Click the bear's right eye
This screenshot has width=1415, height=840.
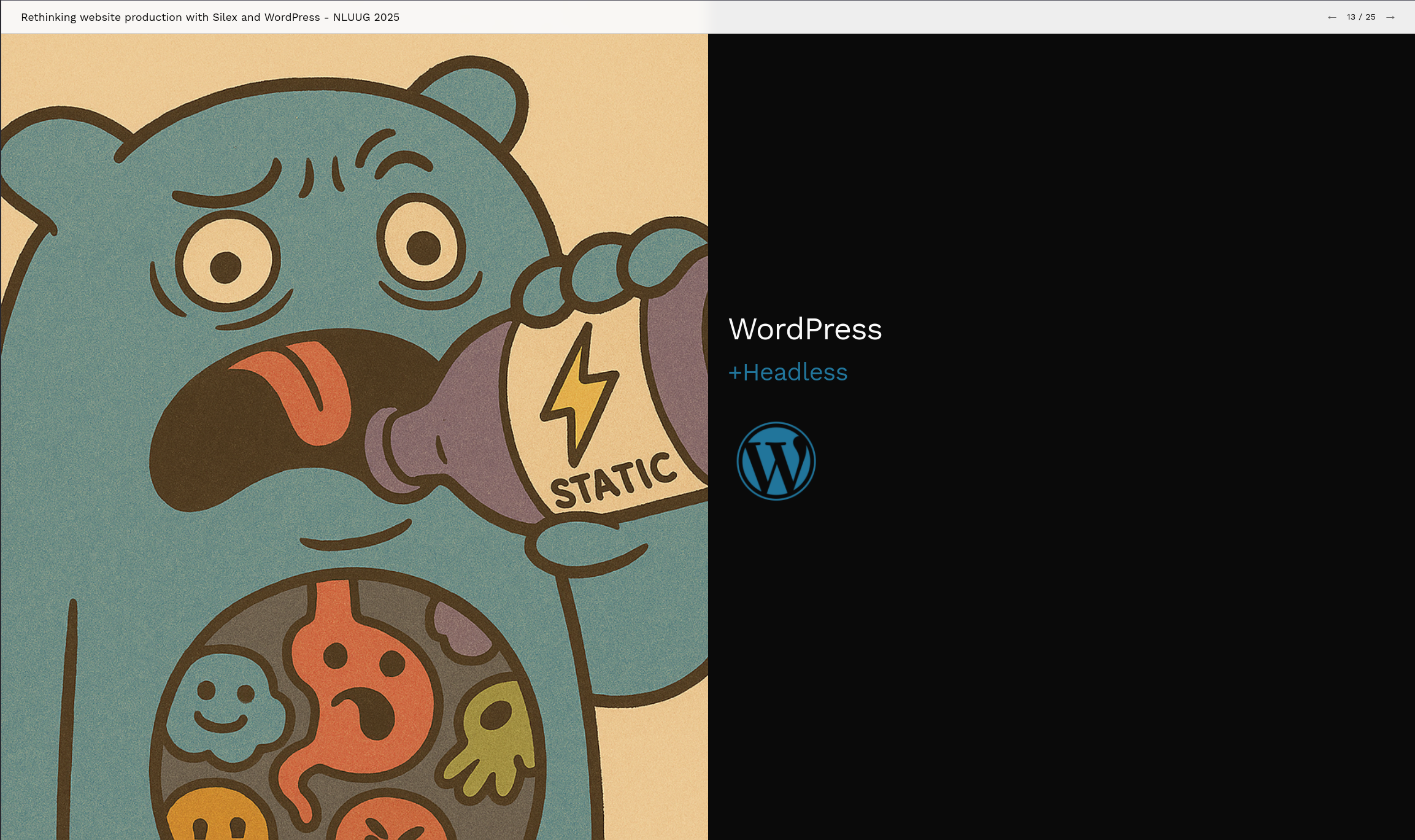[x=422, y=247]
